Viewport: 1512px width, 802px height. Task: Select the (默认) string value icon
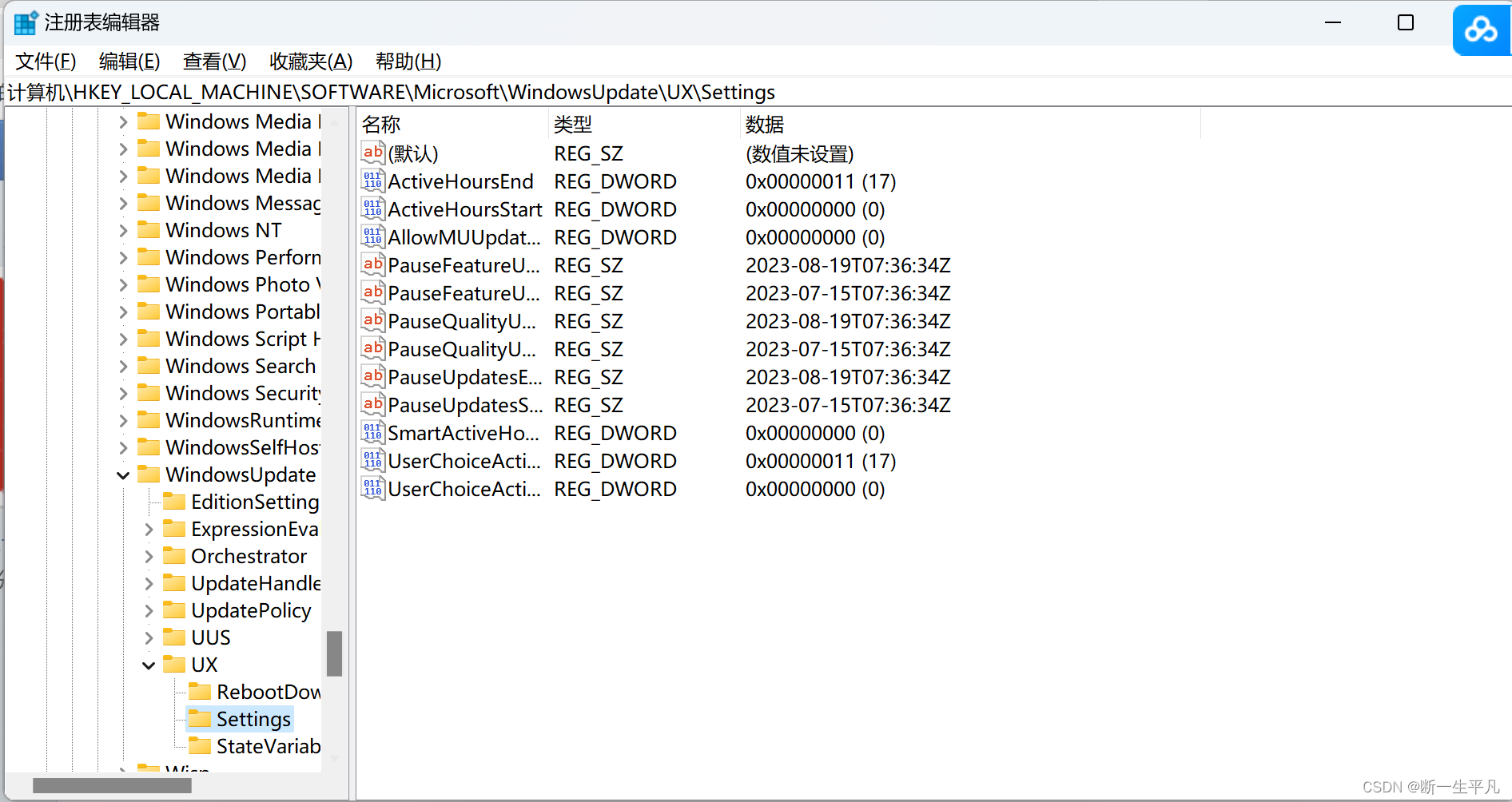[x=373, y=153]
